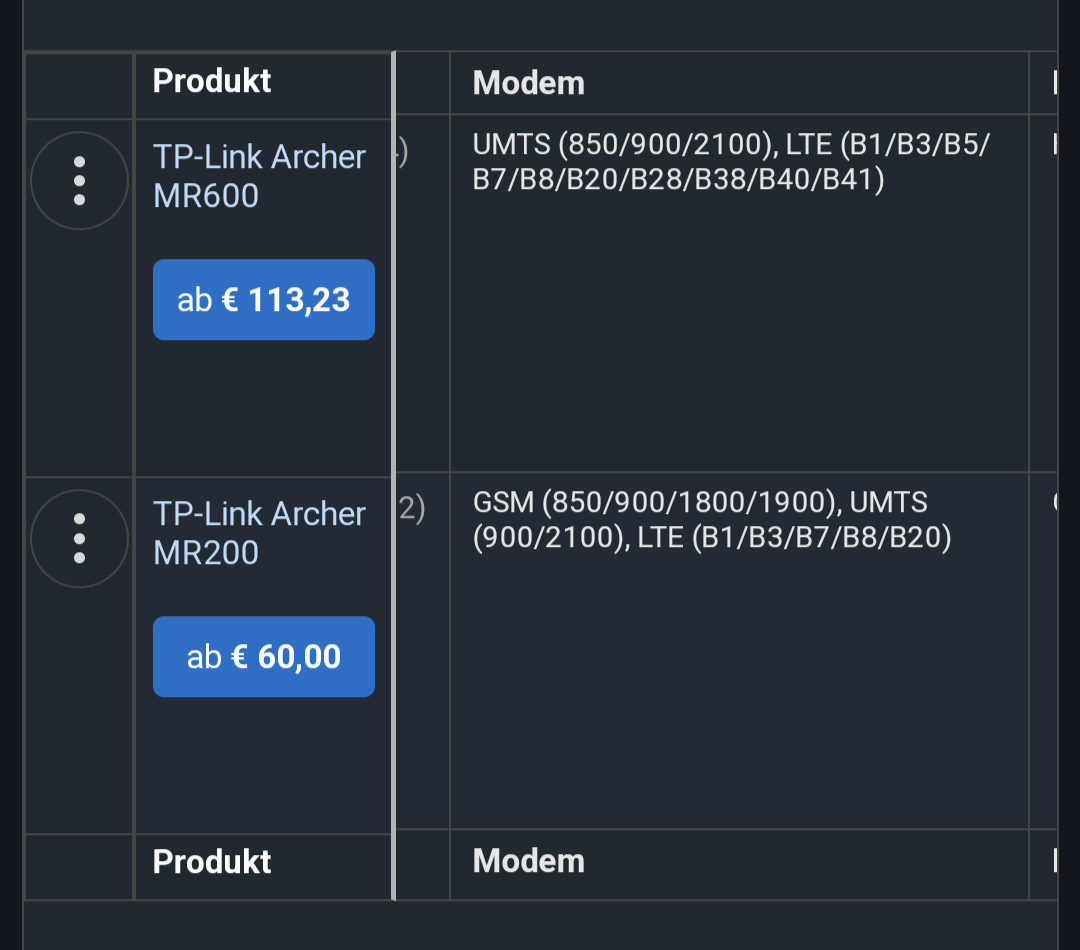Click the empty footer cell left of bottom Produkt
The image size is (1080, 950).
tap(79, 866)
